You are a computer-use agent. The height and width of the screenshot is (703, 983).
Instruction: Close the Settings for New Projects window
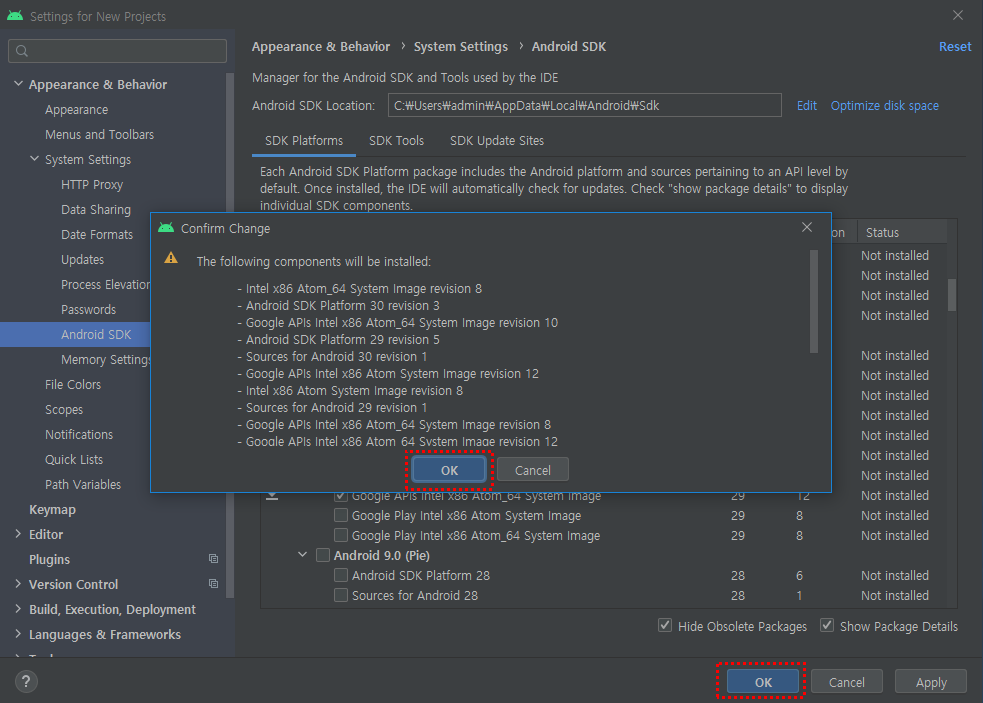[x=957, y=15]
